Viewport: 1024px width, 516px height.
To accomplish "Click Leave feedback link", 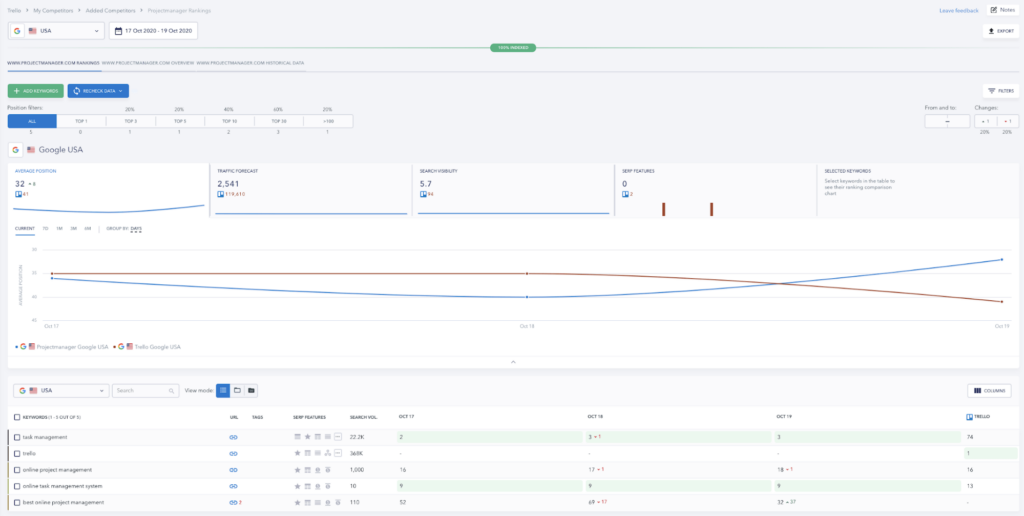I will pyautogui.click(x=959, y=10).
